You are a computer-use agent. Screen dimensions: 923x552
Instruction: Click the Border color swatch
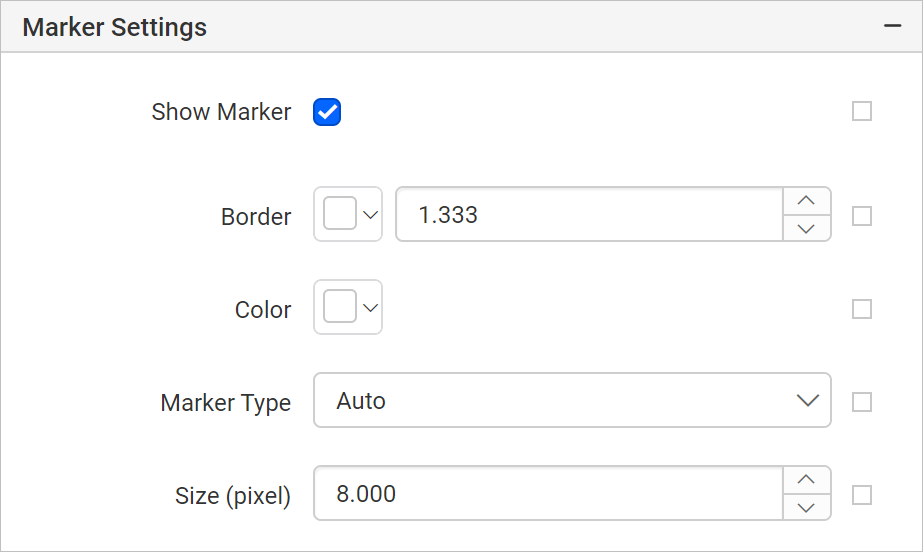[340, 214]
